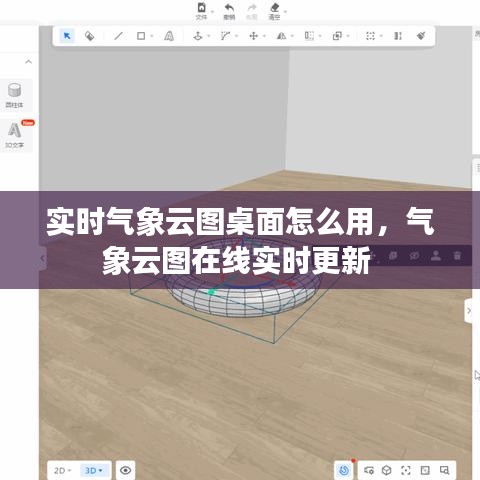Select the split columns tool
The height and width of the screenshot is (480, 480).
tap(398, 36)
